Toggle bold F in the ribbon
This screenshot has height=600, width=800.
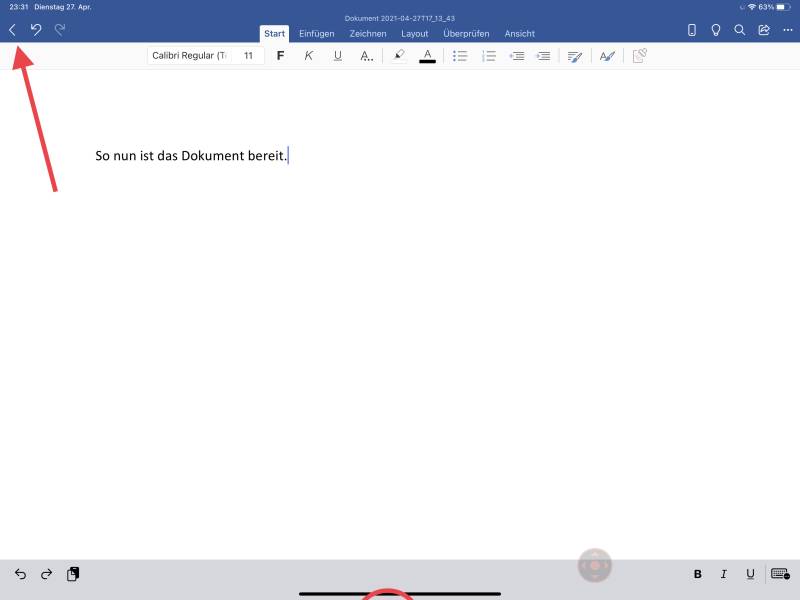tap(280, 56)
